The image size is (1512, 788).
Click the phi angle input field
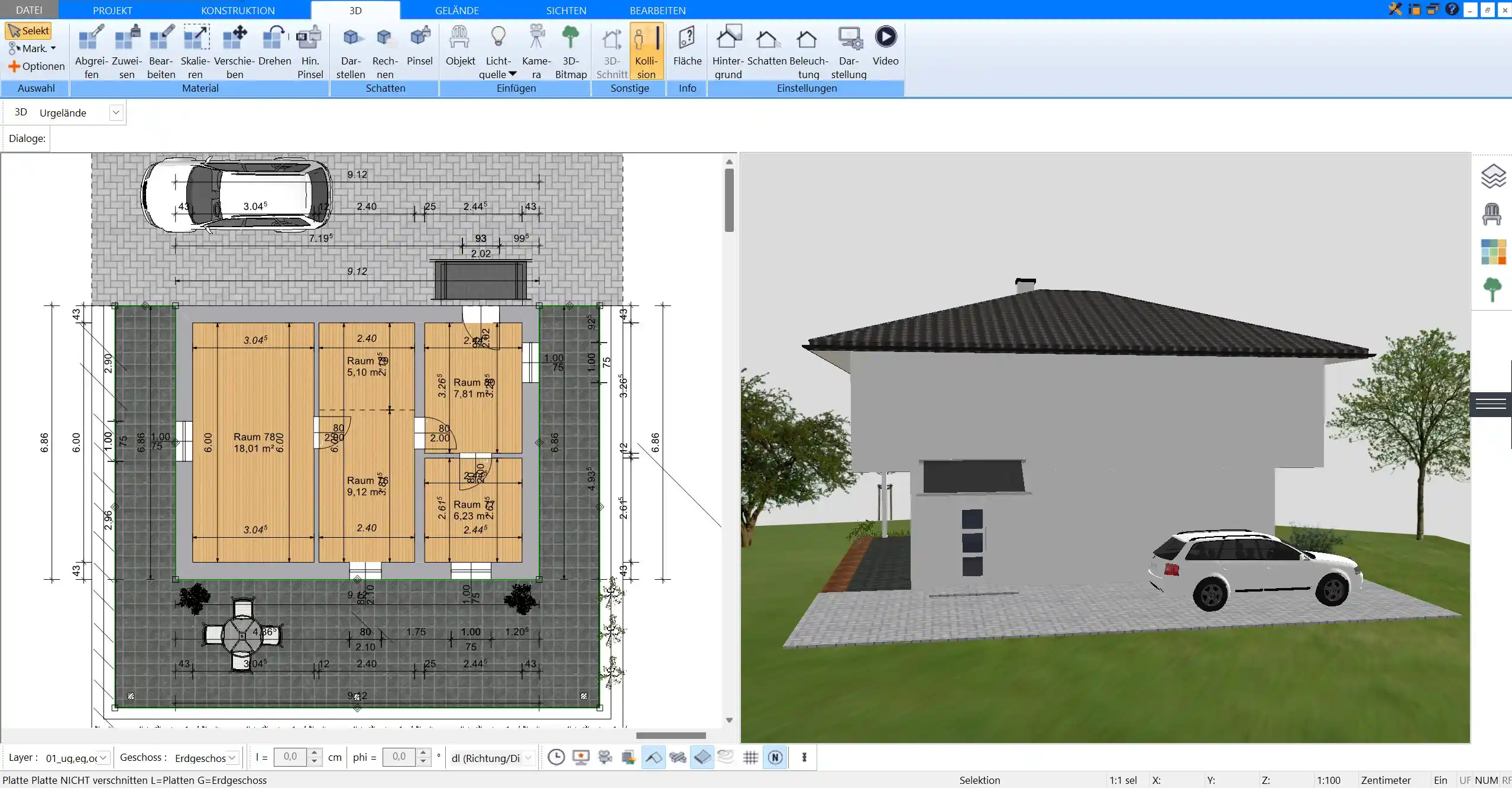point(399,757)
